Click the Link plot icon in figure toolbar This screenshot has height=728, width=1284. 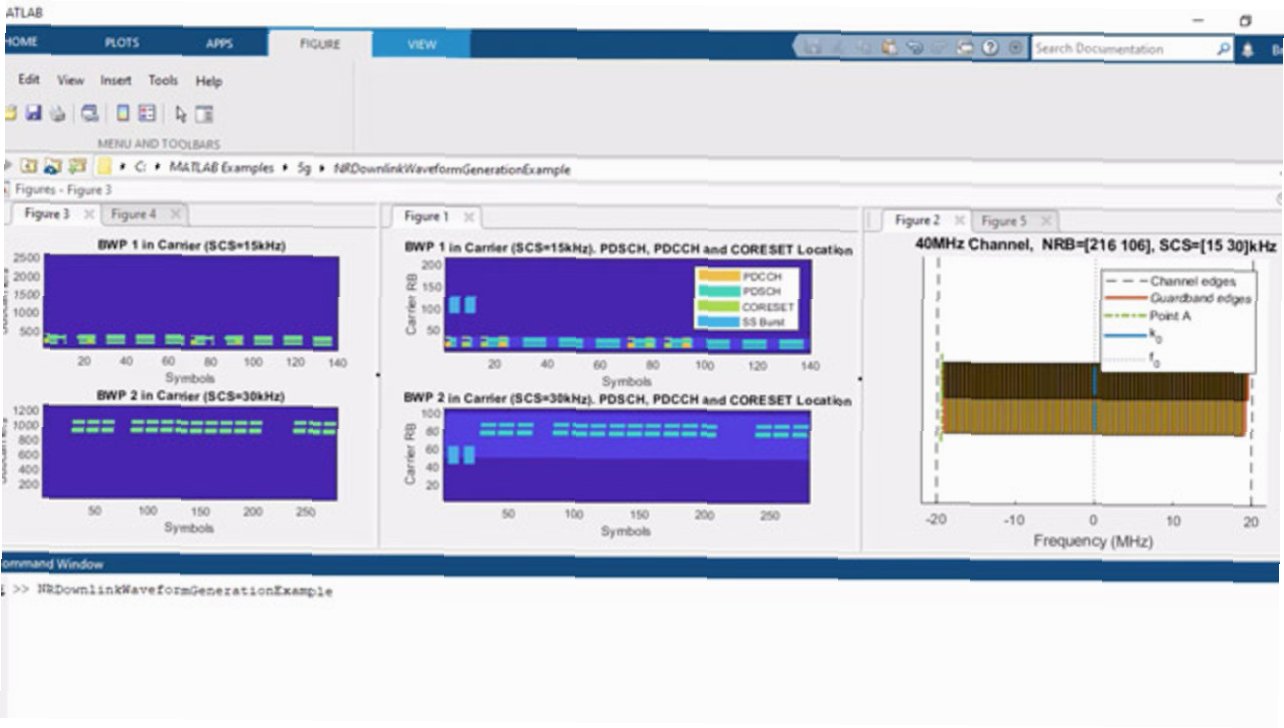[90, 113]
